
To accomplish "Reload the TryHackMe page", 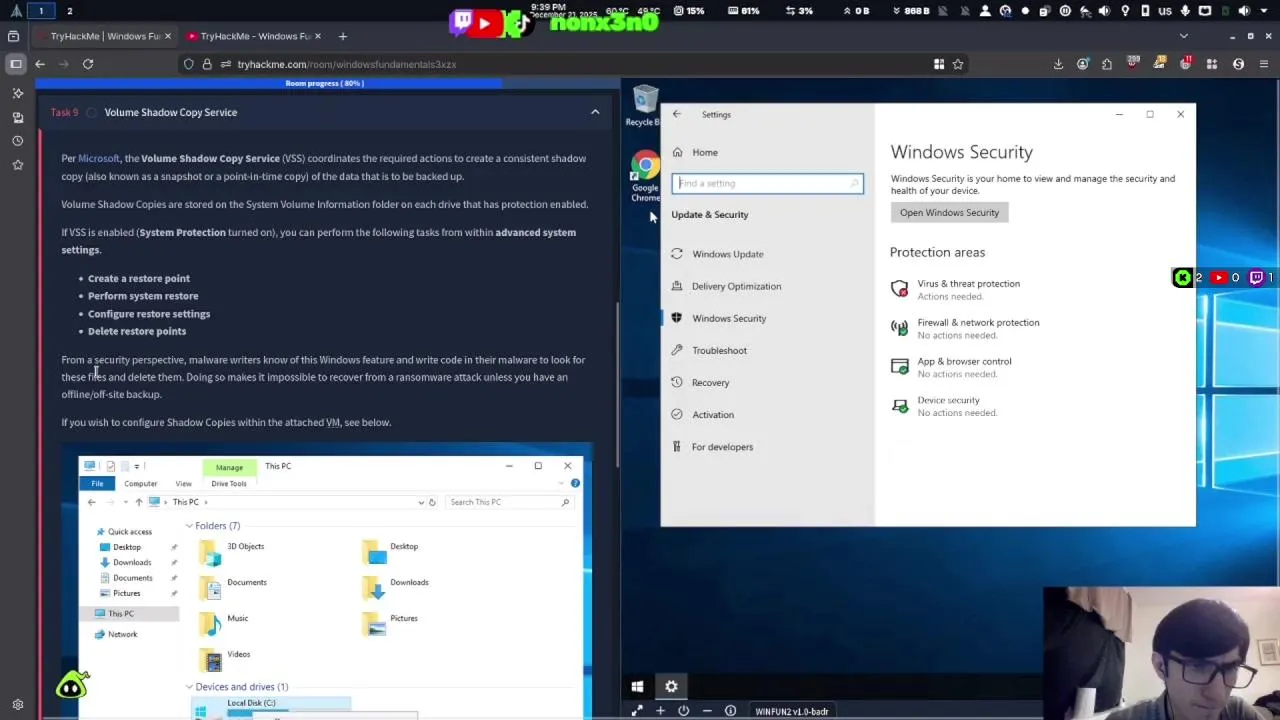I will (x=88, y=64).
